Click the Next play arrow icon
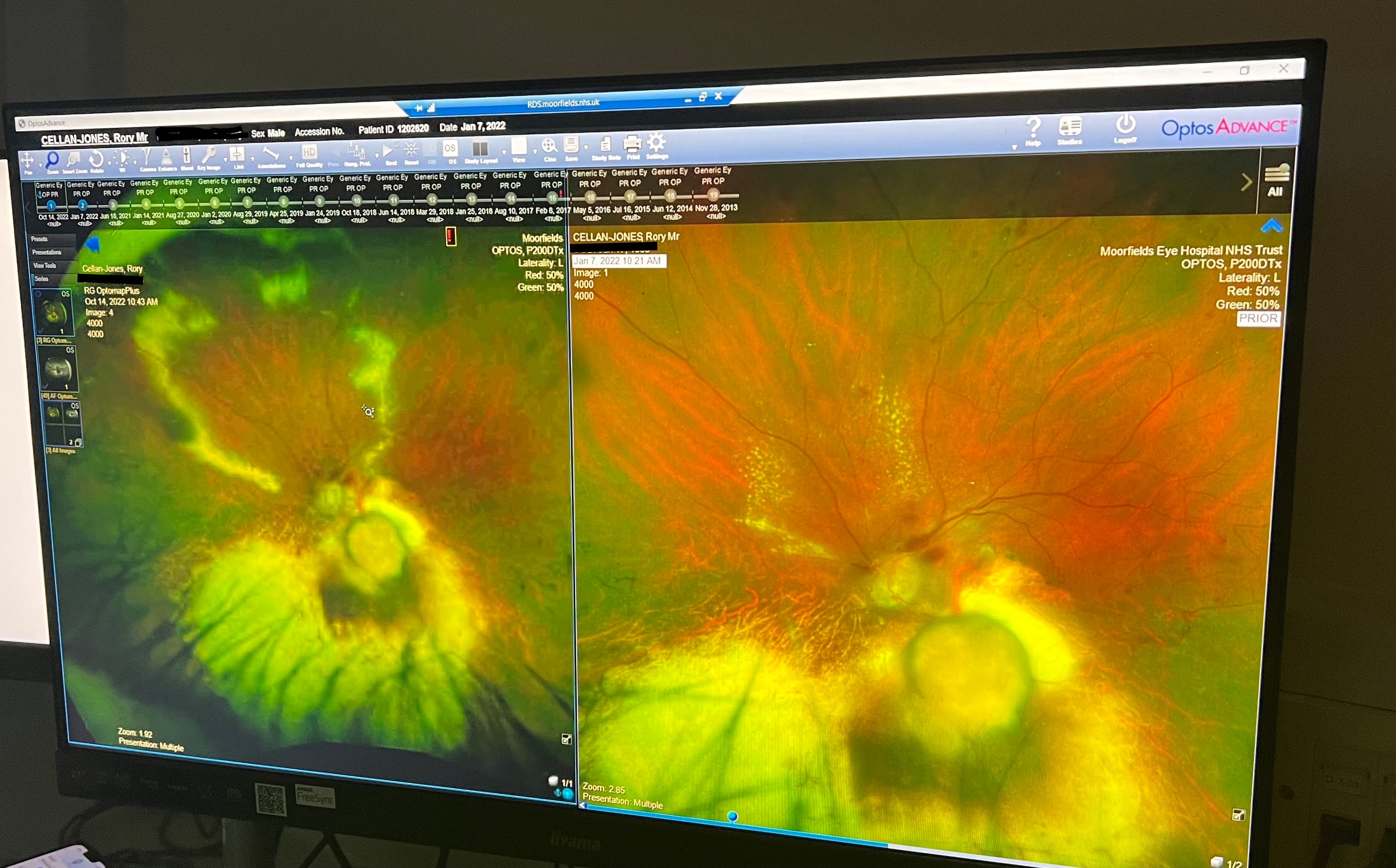Viewport: 1396px width, 868px height. pos(388,151)
